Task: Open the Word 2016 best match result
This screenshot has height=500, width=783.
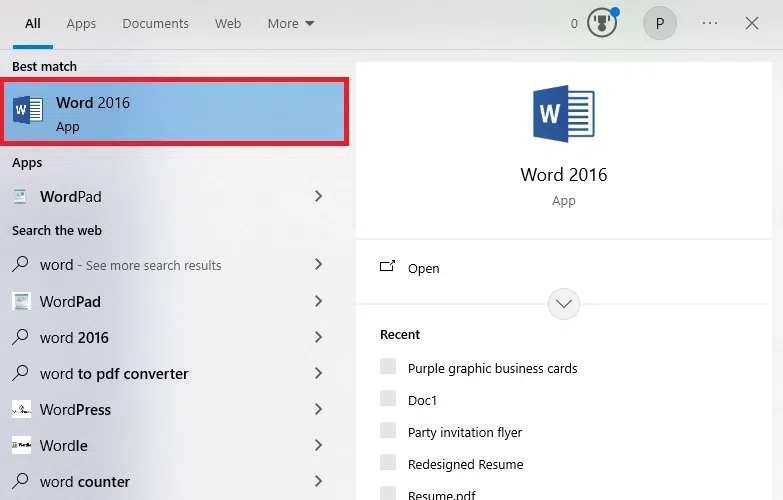Action: pyautogui.click(x=174, y=112)
